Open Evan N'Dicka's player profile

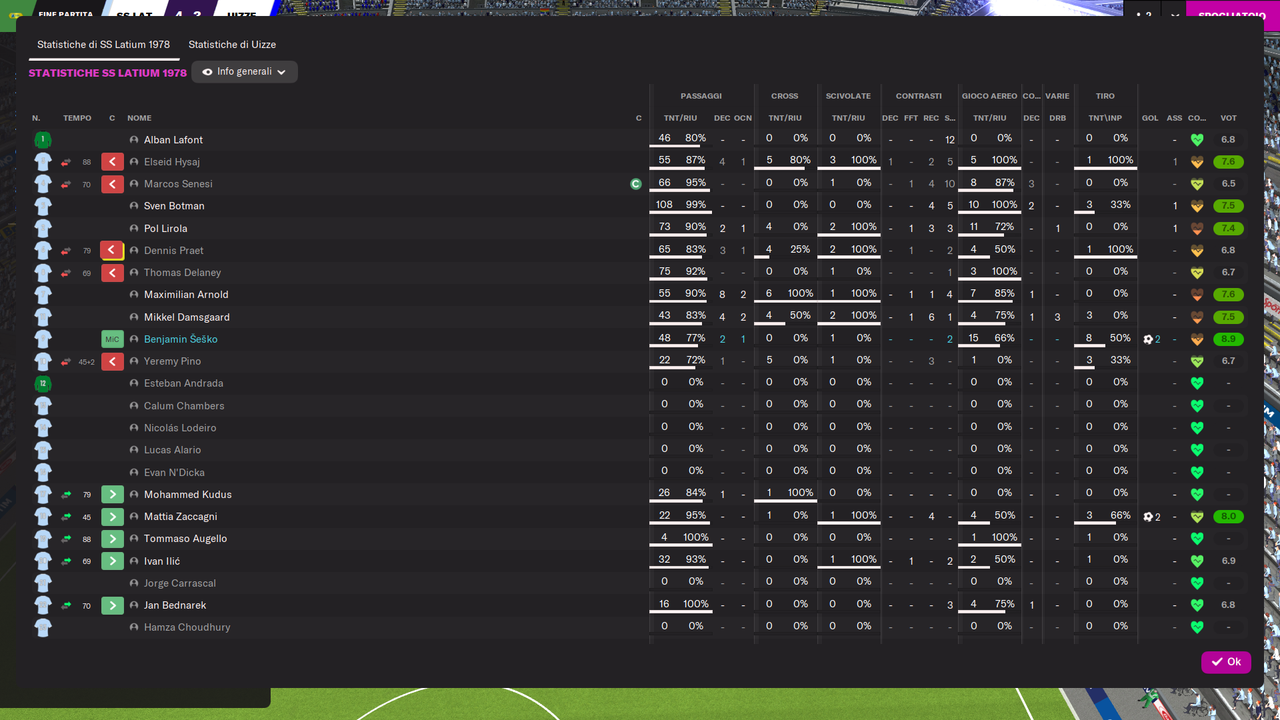point(174,472)
